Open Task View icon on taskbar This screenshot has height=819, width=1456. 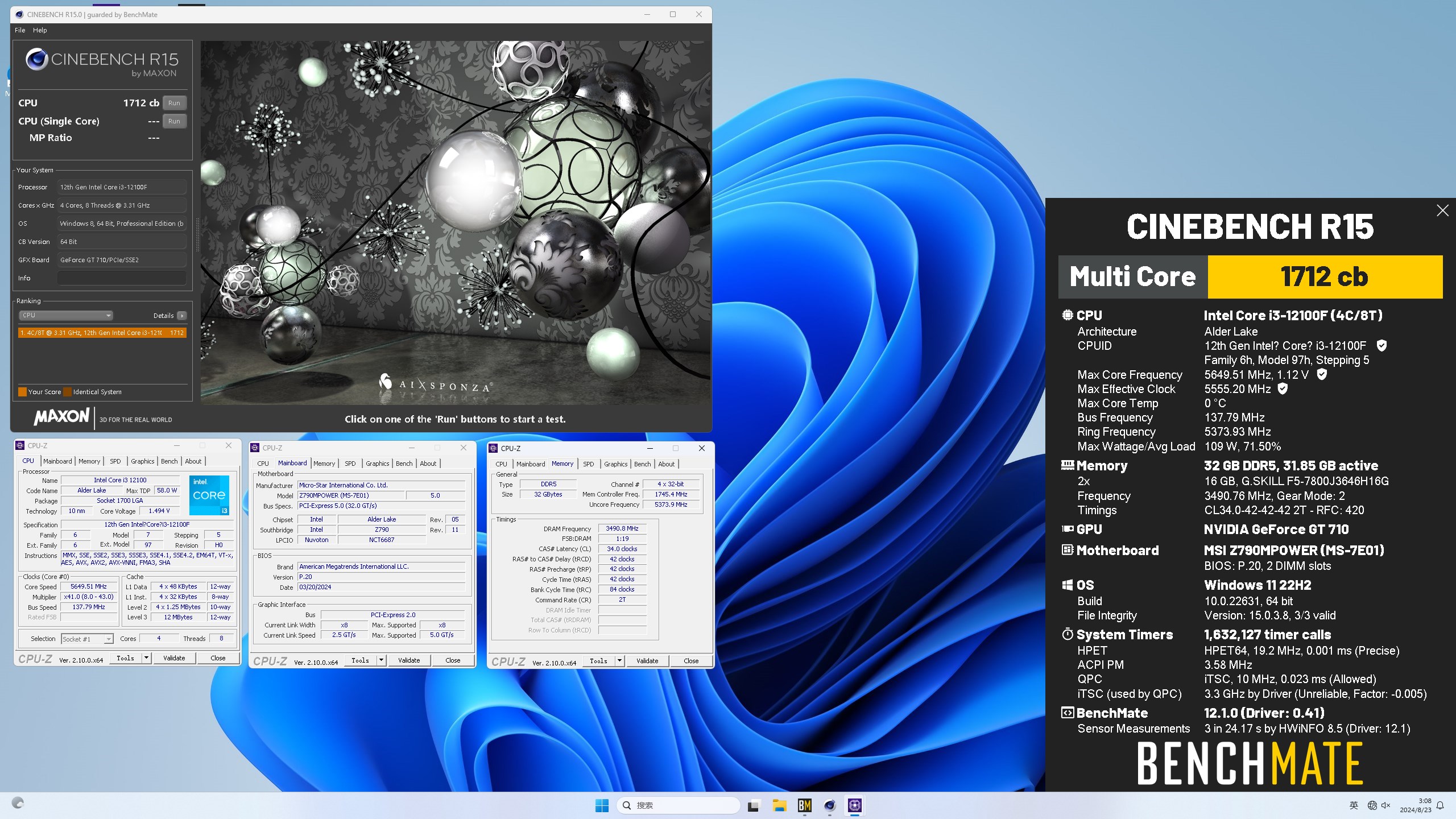coord(754,805)
